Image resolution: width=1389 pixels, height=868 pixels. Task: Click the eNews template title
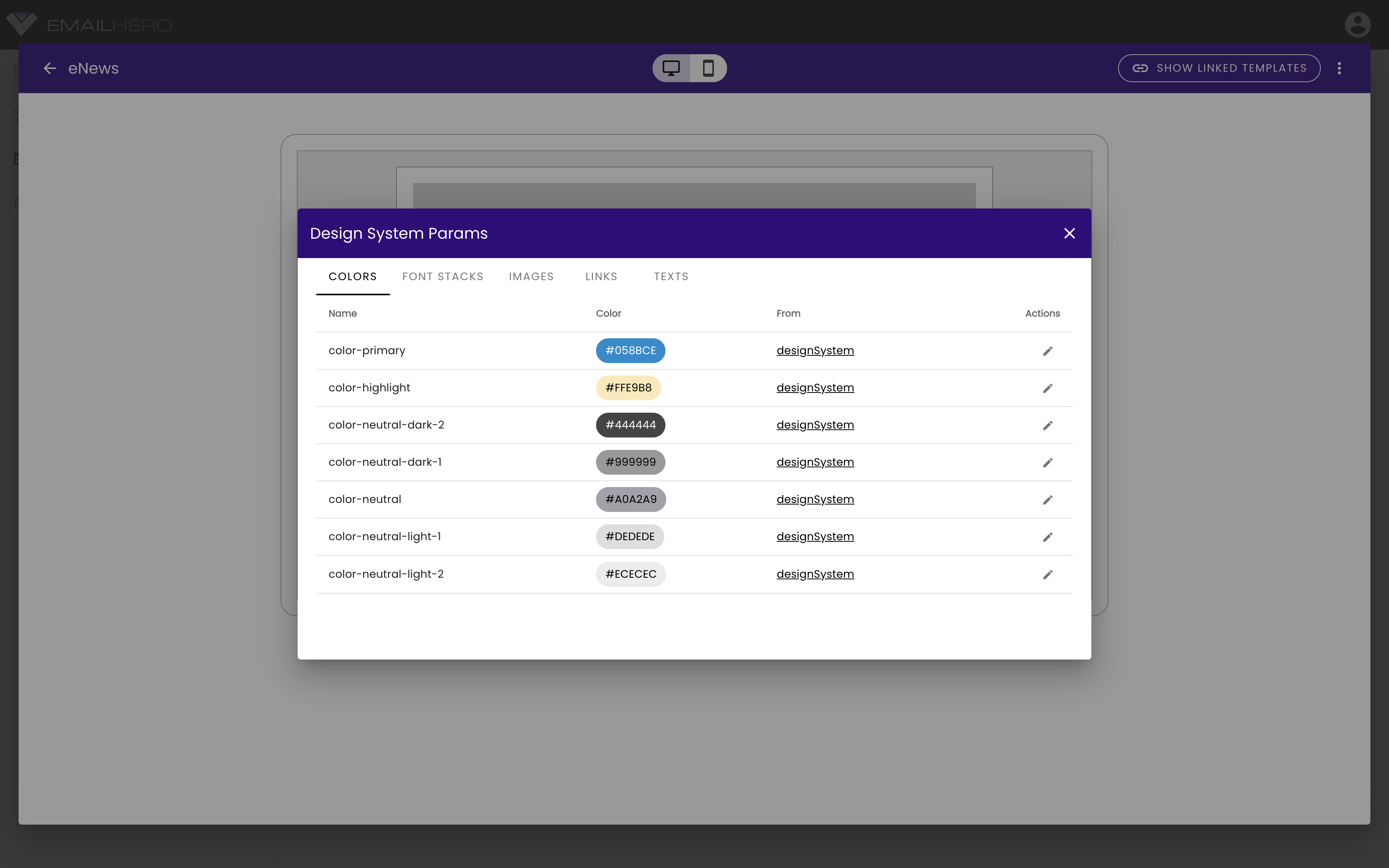[x=93, y=68]
